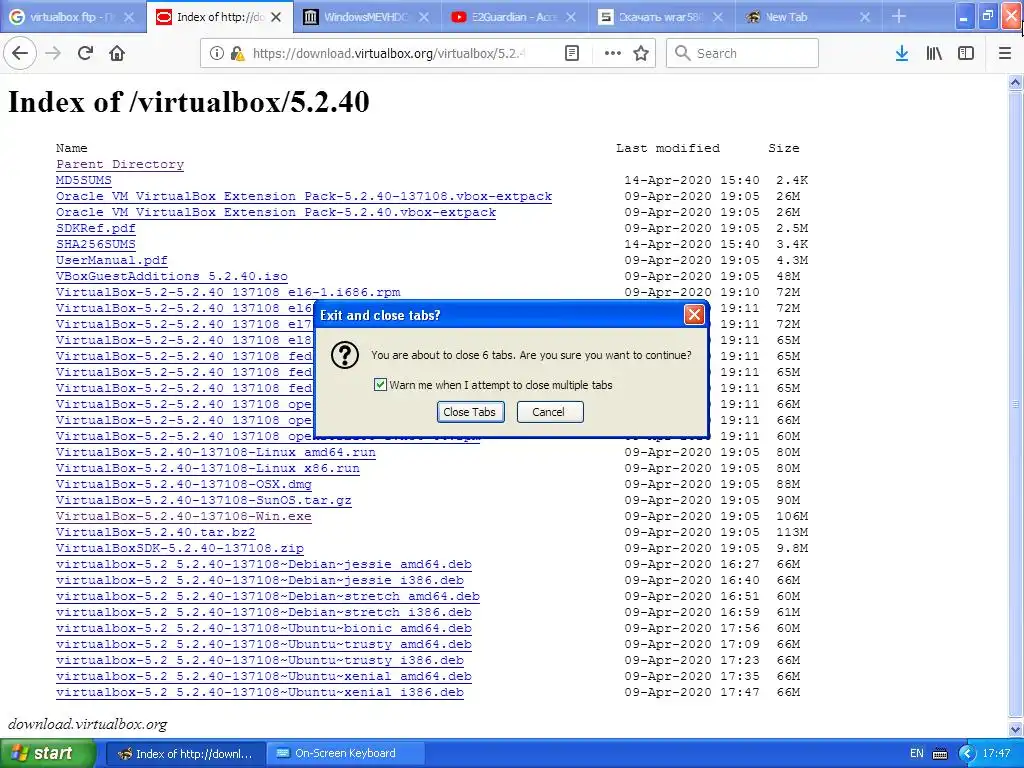The image size is (1024, 768).
Task: Download VirtualBox Linux x86.run file
Action: pyautogui.click(x=208, y=468)
